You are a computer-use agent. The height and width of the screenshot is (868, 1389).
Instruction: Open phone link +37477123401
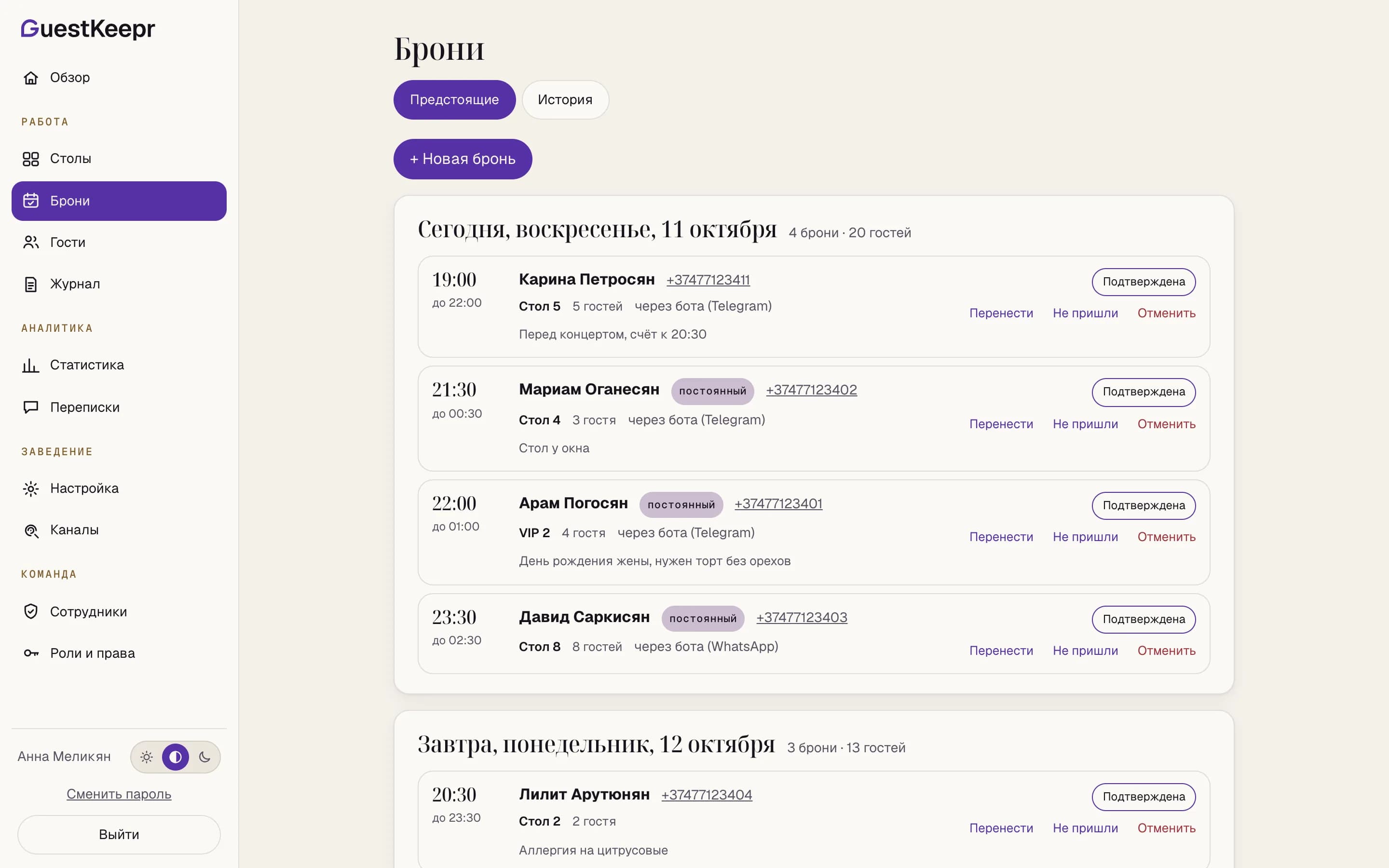[x=778, y=504]
